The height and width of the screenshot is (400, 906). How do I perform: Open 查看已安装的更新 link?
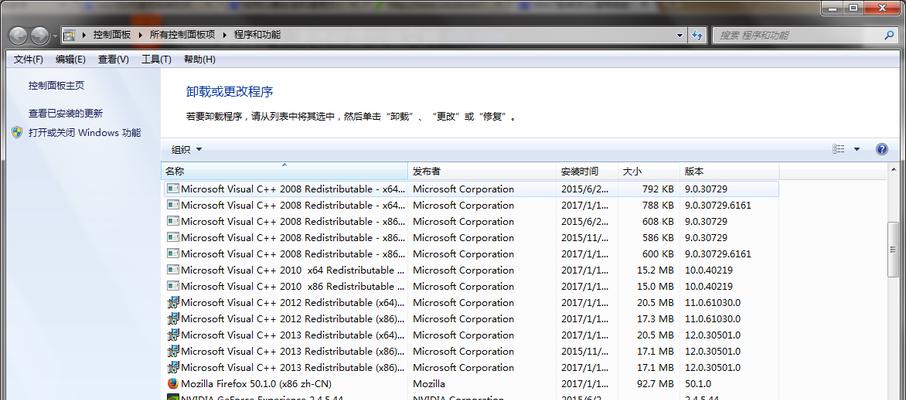(x=65, y=113)
